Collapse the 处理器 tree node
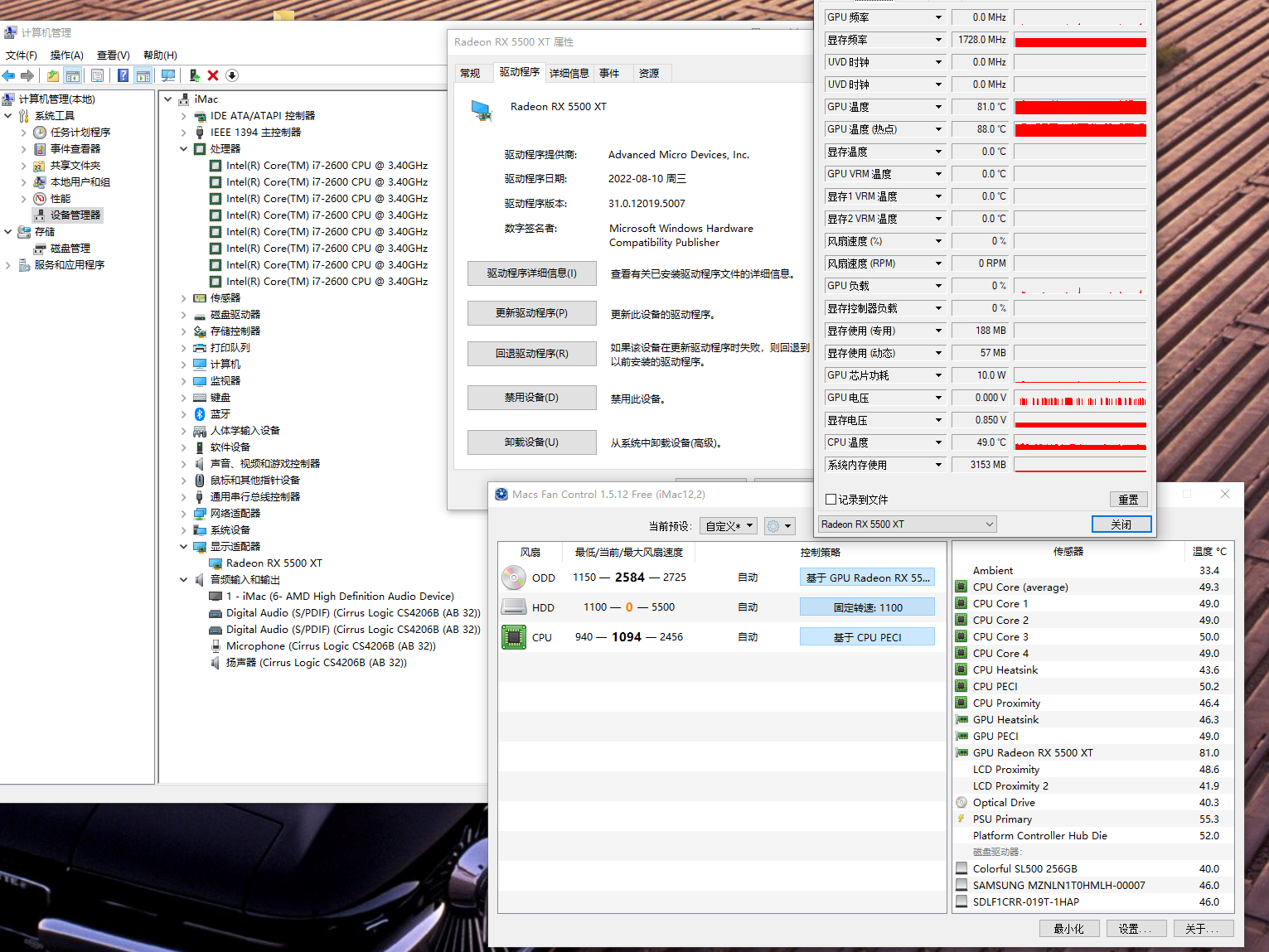Image resolution: width=1269 pixels, height=952 pixels. click(184, 149)
